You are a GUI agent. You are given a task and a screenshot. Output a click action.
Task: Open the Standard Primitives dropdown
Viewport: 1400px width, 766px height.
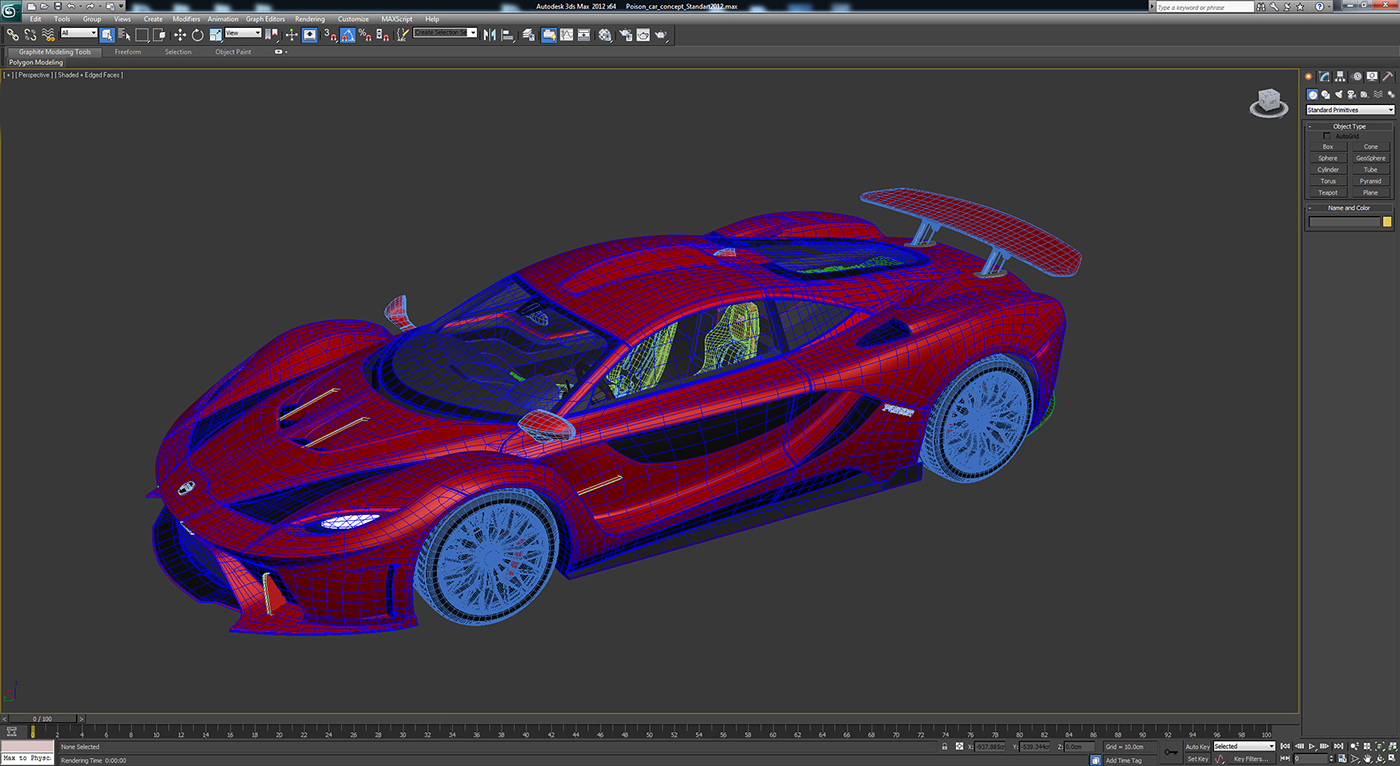coord(1350,109)
